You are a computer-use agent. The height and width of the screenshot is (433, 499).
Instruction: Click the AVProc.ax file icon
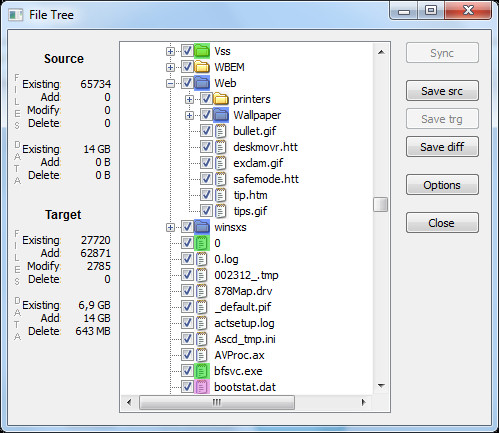click(201, 355)
